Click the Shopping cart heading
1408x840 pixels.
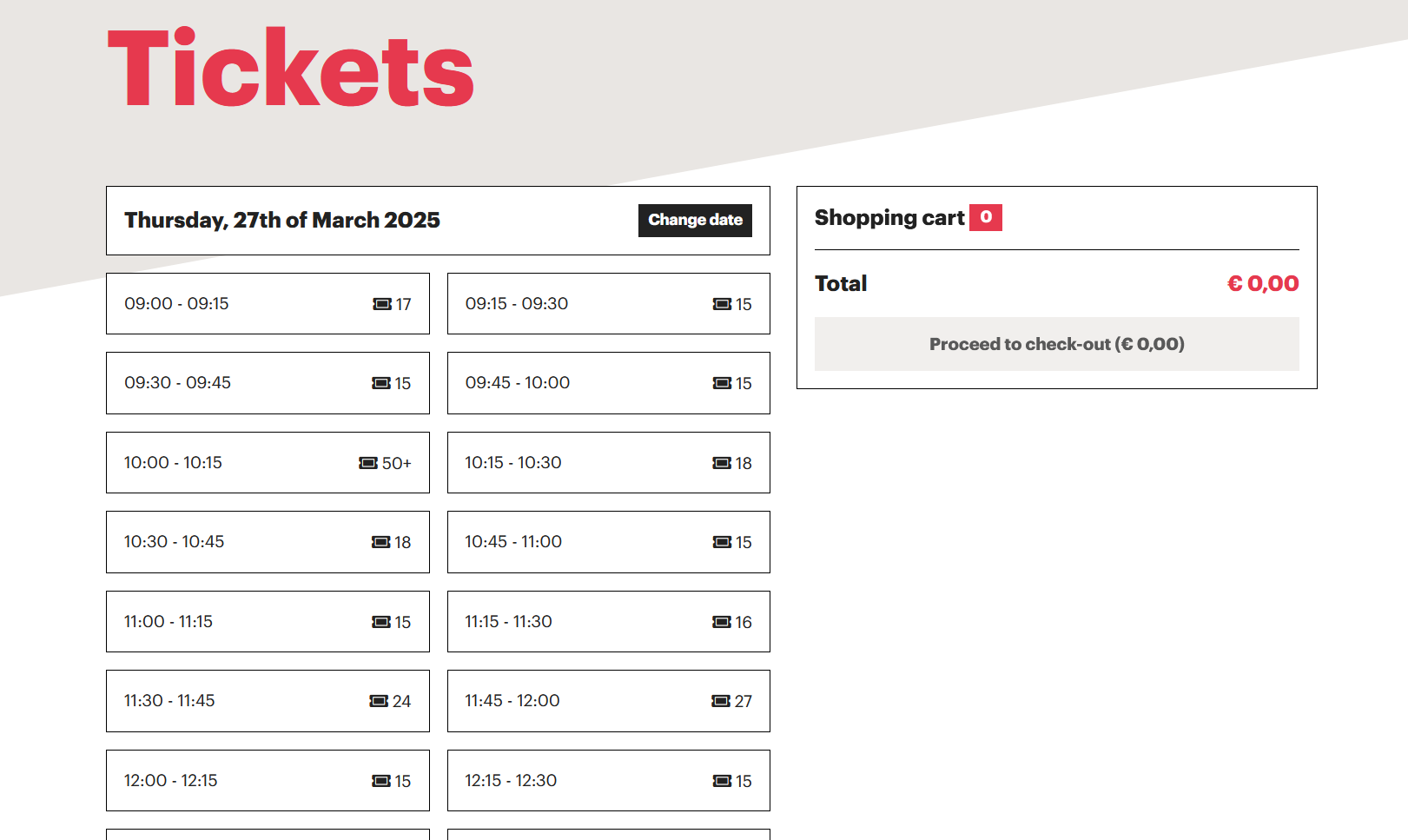889,218
